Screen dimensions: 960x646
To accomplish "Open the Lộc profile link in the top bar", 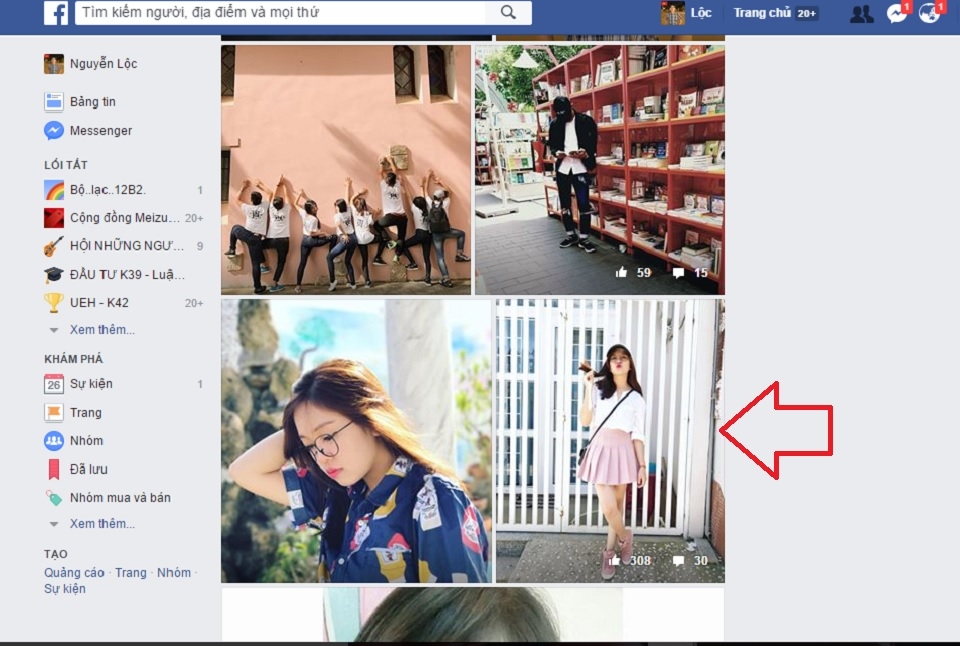I will 701,13.
